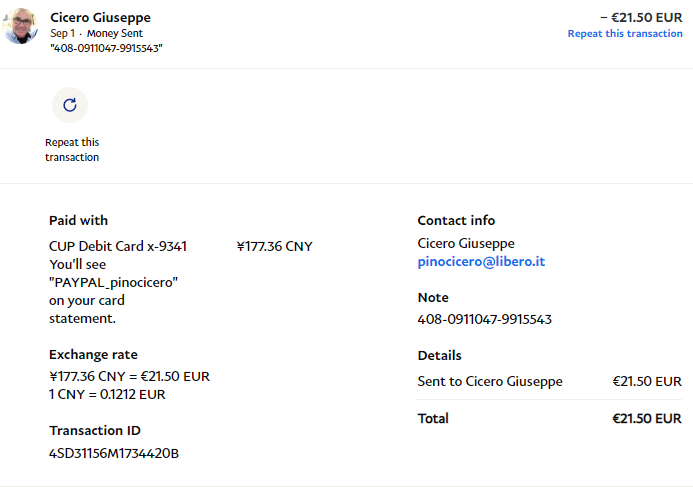Click the circular repeat arrow icon
Viewport: 693px width, 487px height.
(70, 105)
